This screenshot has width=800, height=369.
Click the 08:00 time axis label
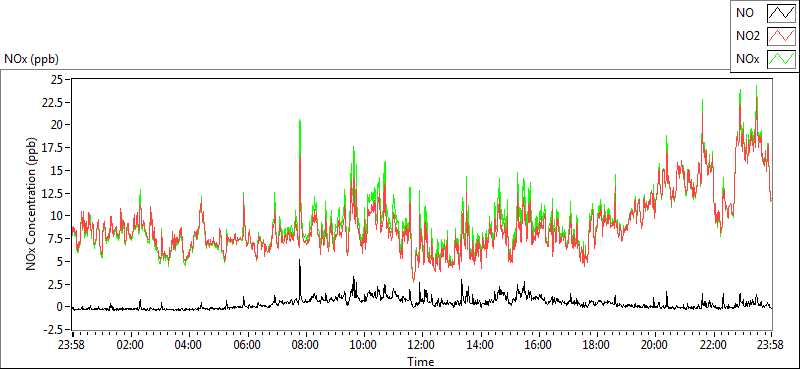coord(305,344)
